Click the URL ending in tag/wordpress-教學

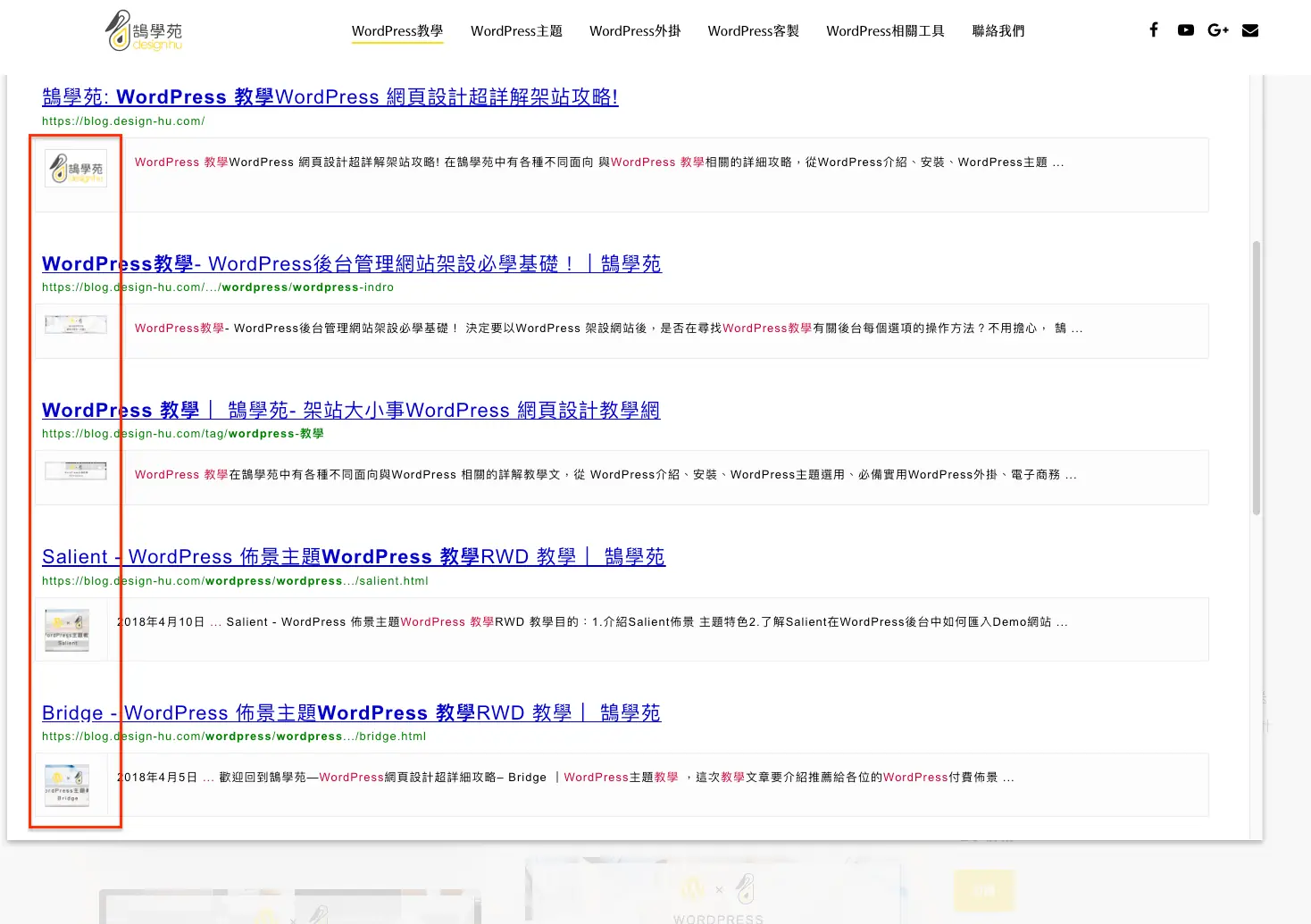point(183,434)
